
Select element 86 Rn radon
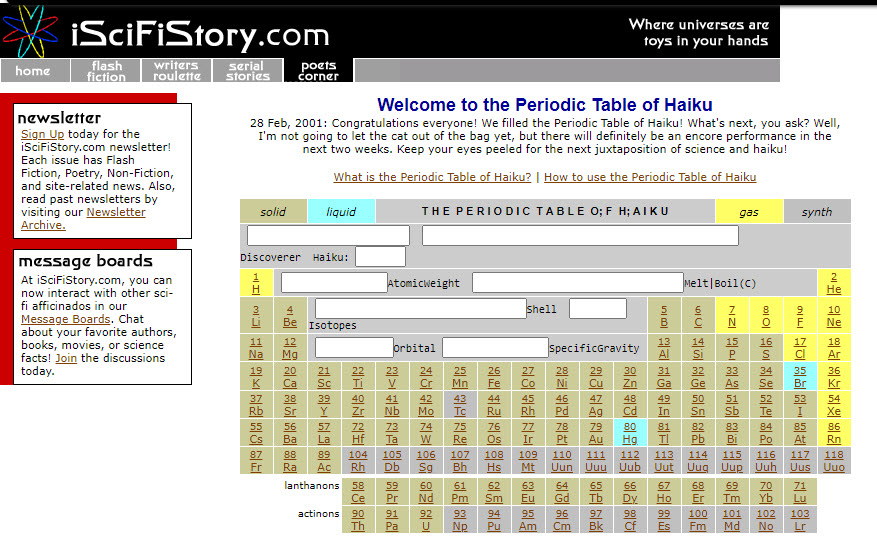834,432
